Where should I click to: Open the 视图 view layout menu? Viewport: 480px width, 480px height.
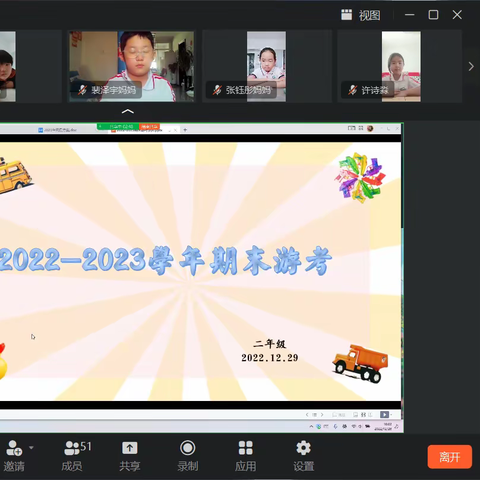pyautogui.click(x=361, y=15)
